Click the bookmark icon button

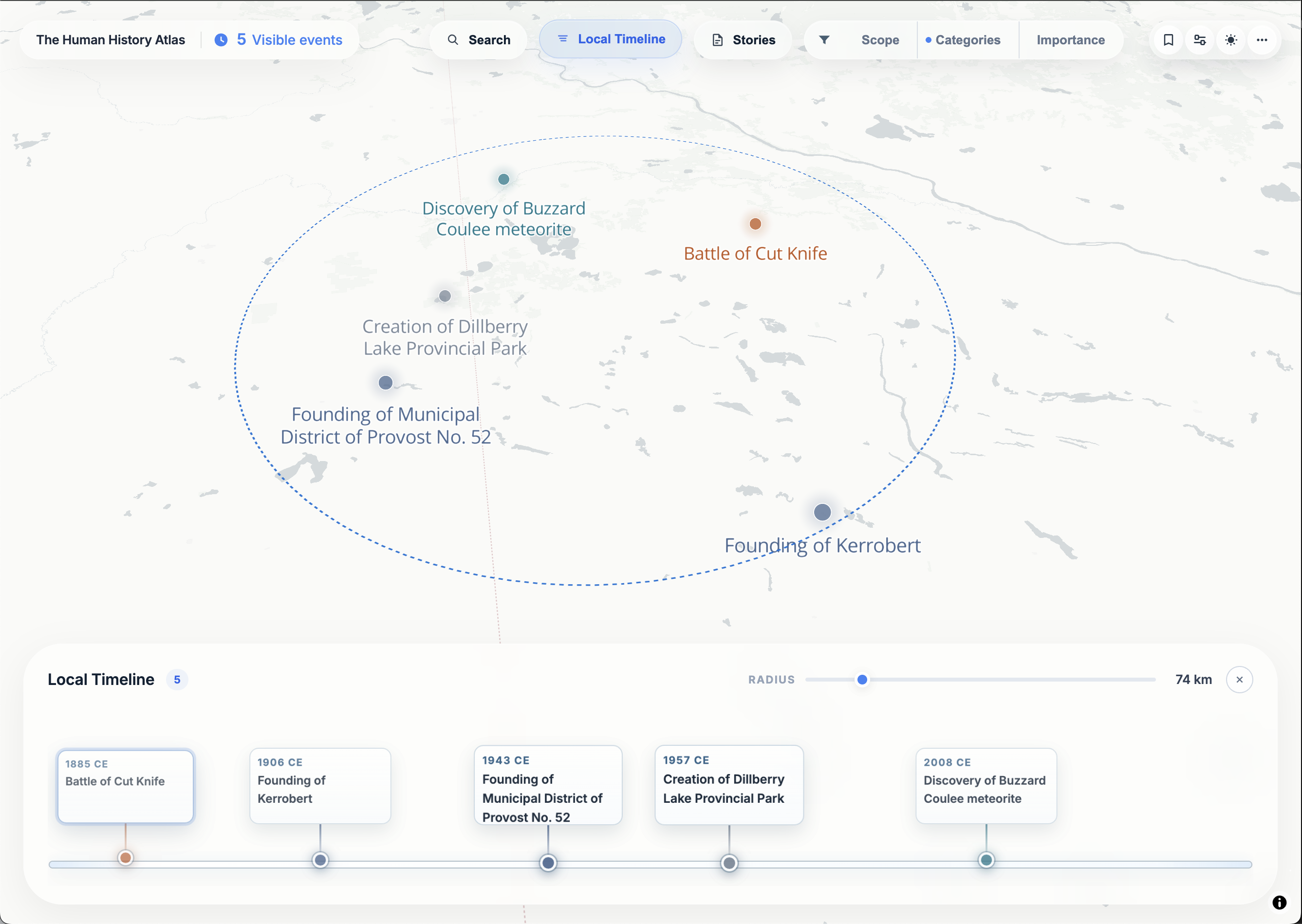(1168, 40)
